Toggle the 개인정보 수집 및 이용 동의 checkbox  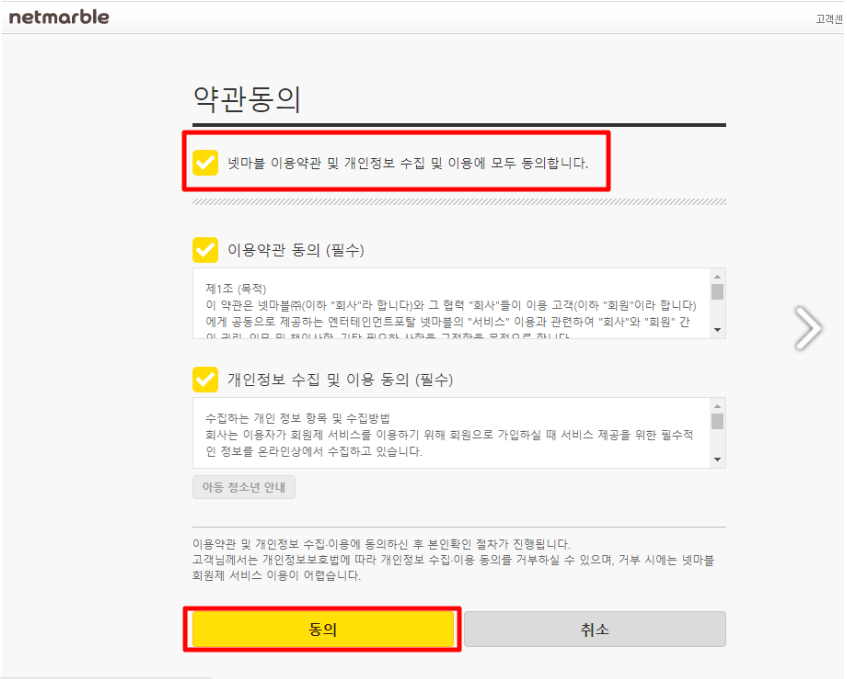pyautogui.click(x=205, y=379)
